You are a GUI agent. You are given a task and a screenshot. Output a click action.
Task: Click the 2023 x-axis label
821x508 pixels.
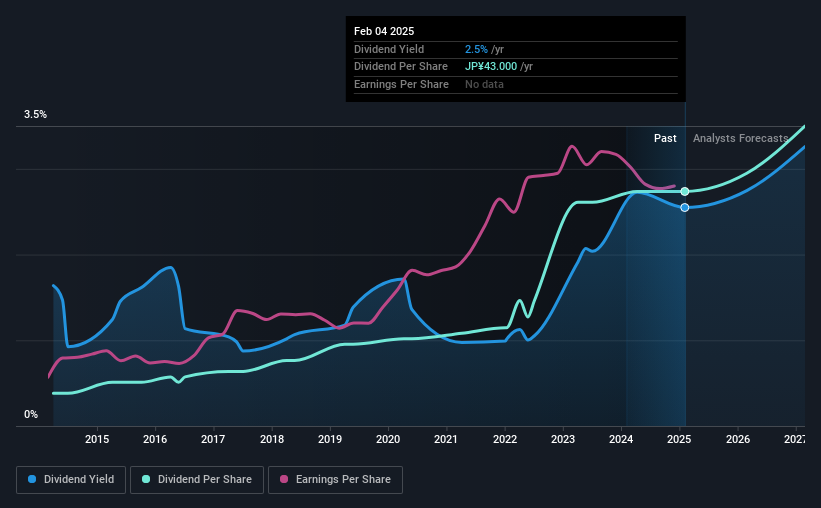point(563,439)
